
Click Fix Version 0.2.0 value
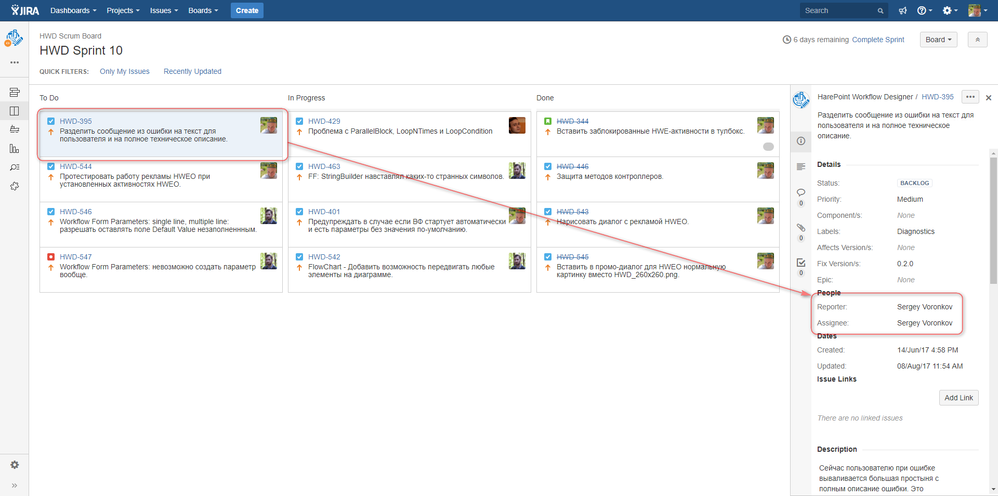click(x=905, y=264)
